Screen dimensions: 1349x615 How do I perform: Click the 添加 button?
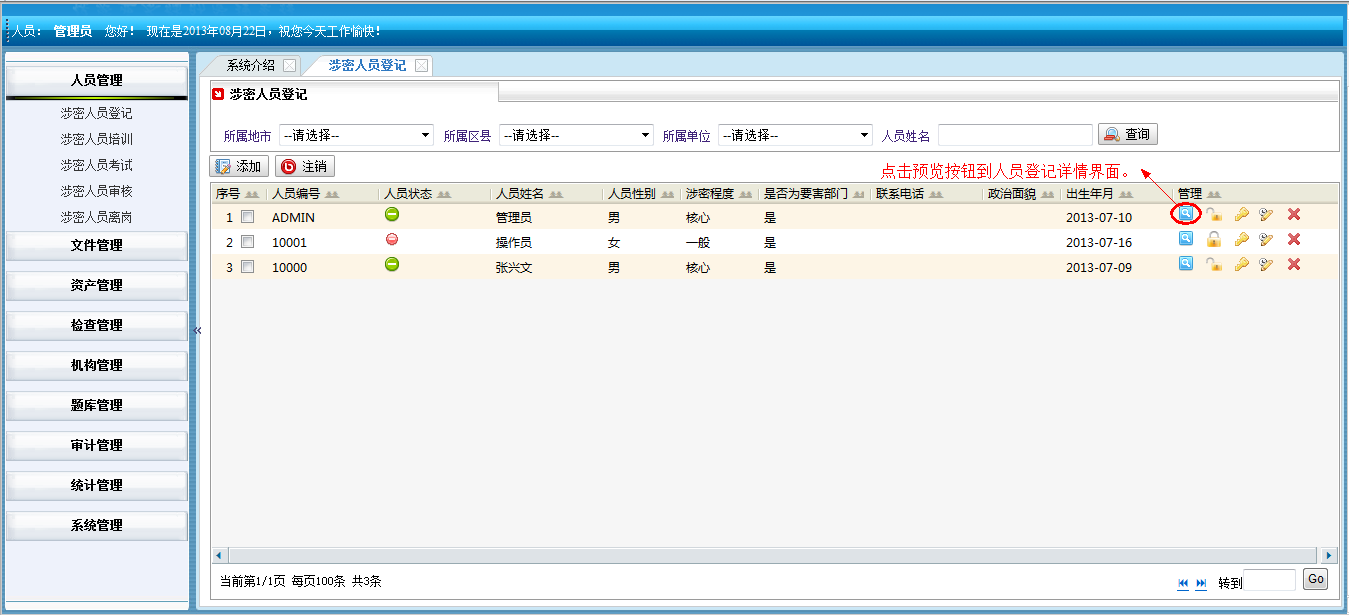[239, 167]
